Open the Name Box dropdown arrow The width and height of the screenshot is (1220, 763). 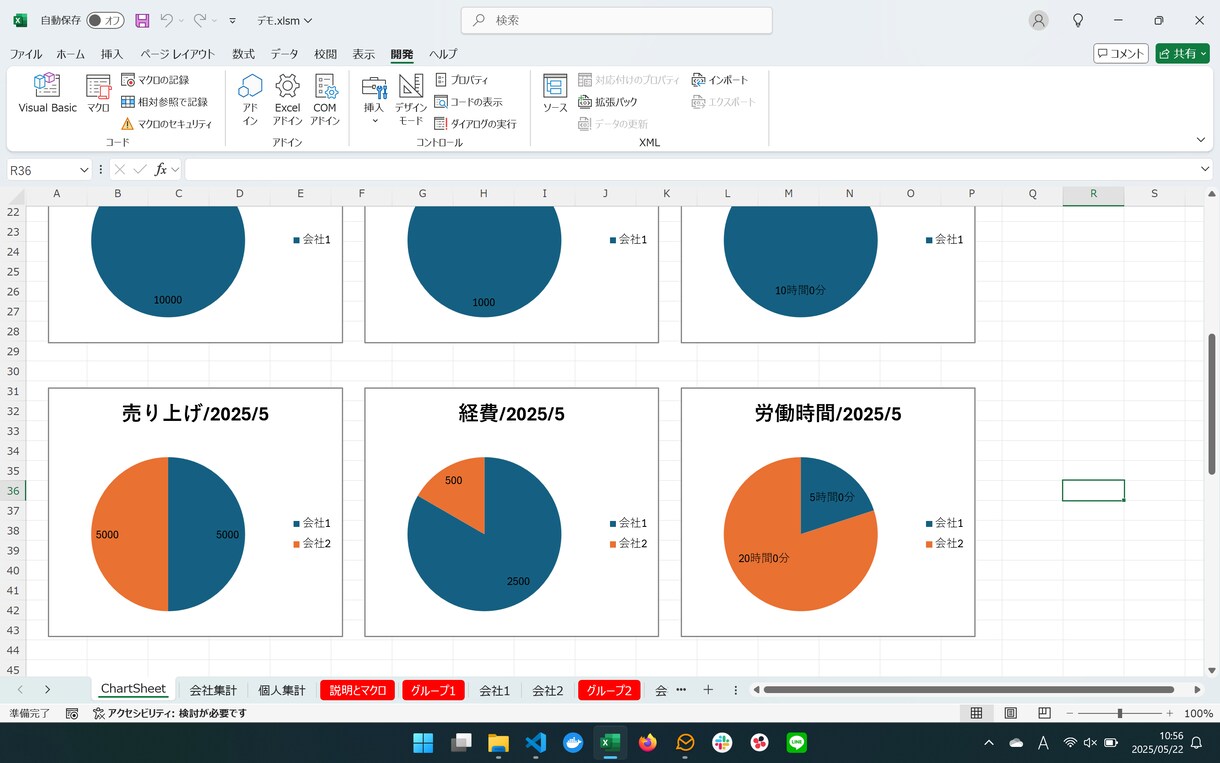(82, 170)
